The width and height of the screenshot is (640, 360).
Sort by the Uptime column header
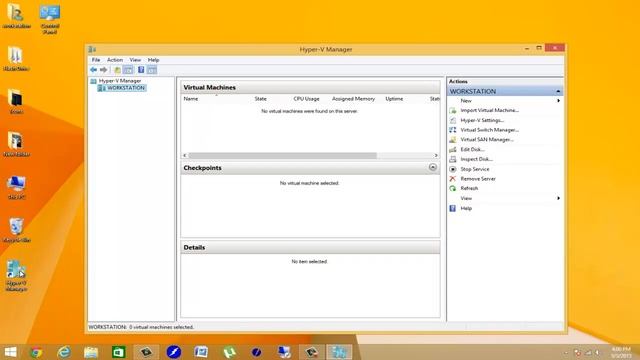[x=394, y=99]
